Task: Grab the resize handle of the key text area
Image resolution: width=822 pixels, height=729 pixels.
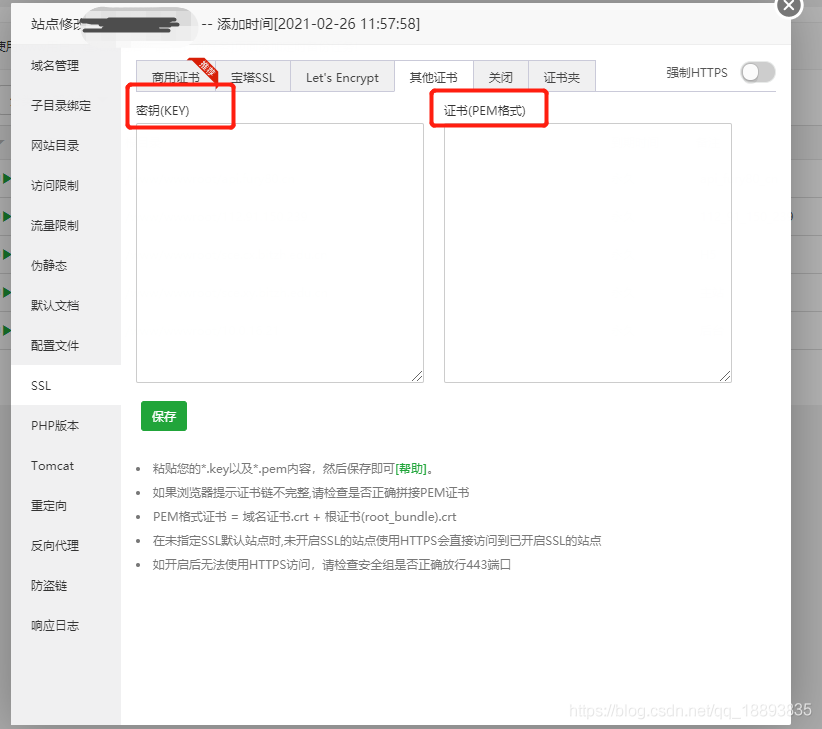Action: coord(417,376)
